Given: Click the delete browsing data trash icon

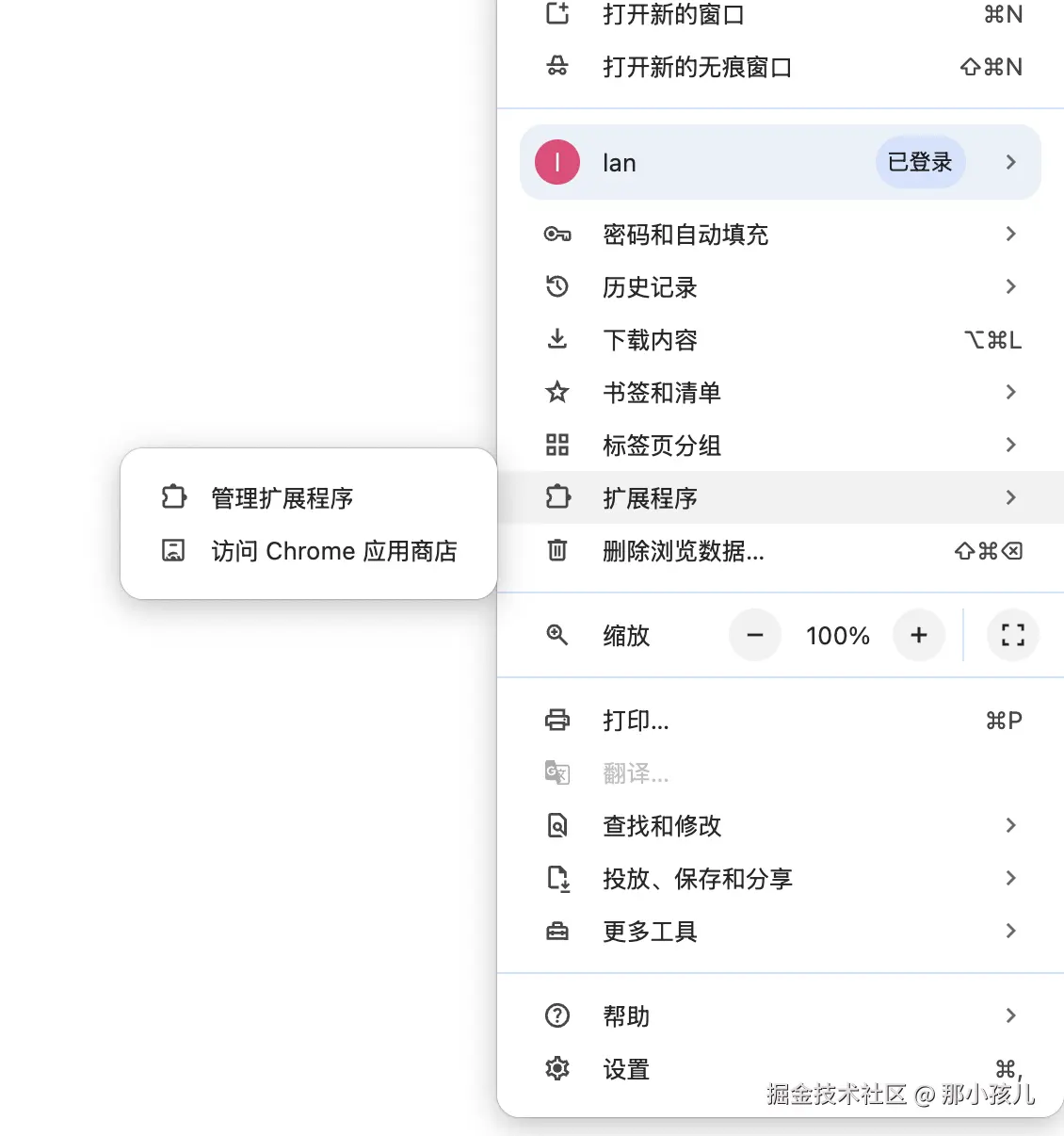Looking at the screenshot, I should [x=557, y=552].
